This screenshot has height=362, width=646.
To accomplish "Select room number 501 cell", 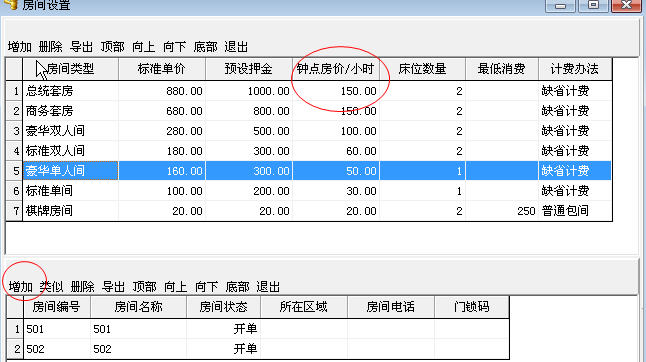I will point(56,329).
